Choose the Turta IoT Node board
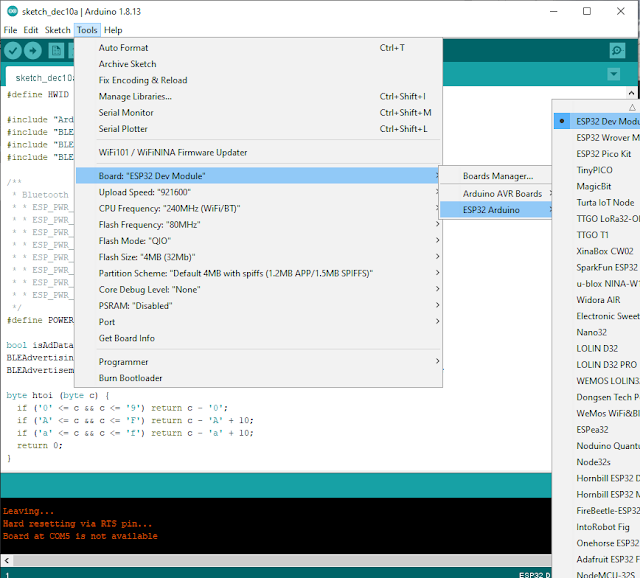 (x=597, y=202)
